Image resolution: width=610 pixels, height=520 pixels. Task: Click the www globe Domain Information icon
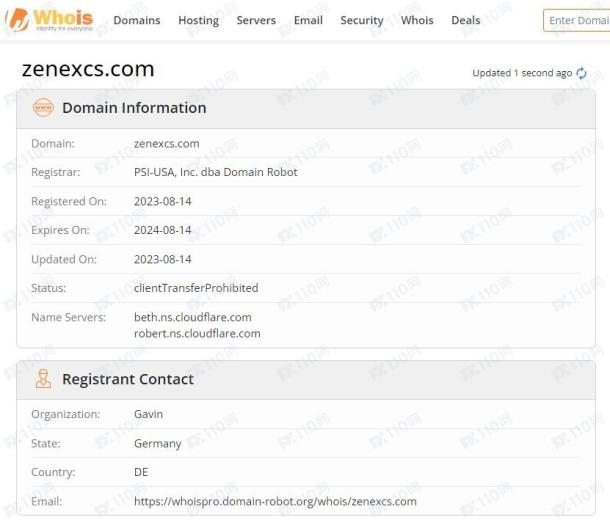pyautogui.click(x=43, y=108)
